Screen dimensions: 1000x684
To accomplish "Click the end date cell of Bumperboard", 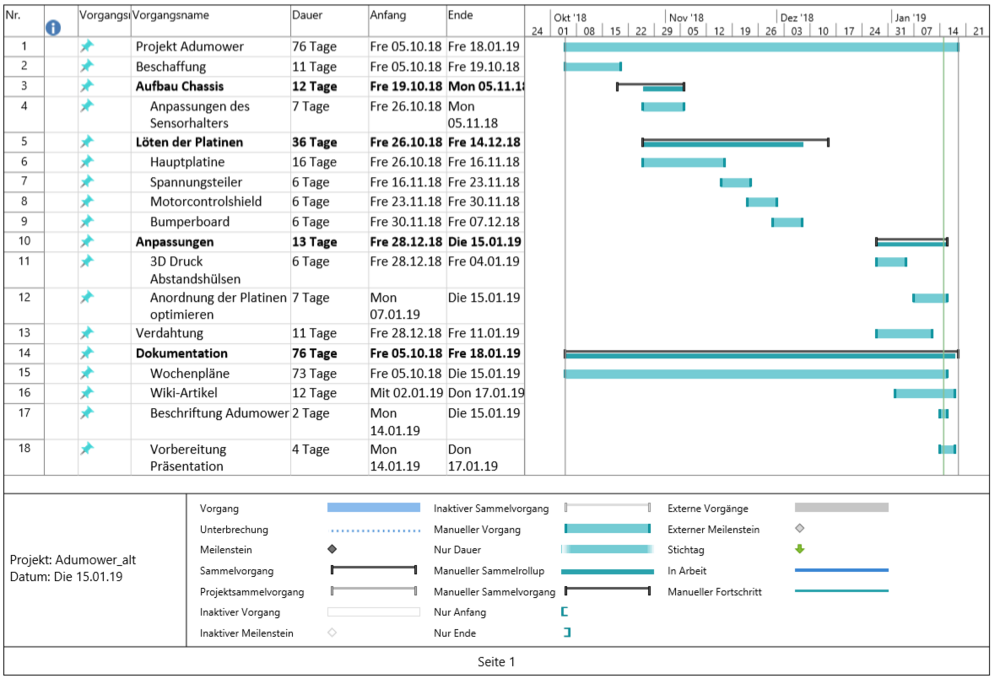I will 484,222.
